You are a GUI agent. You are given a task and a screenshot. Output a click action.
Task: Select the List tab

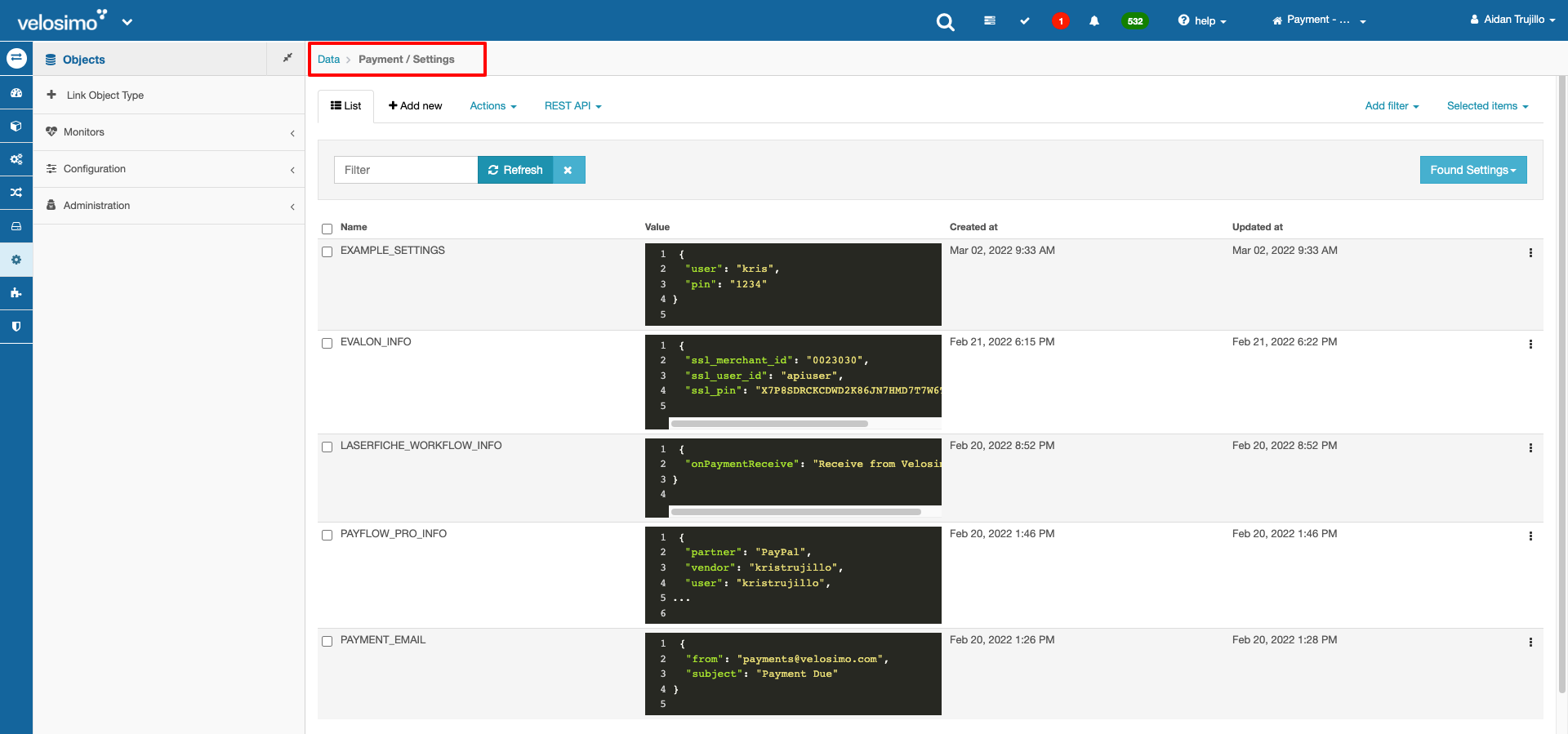pos(345,106)
